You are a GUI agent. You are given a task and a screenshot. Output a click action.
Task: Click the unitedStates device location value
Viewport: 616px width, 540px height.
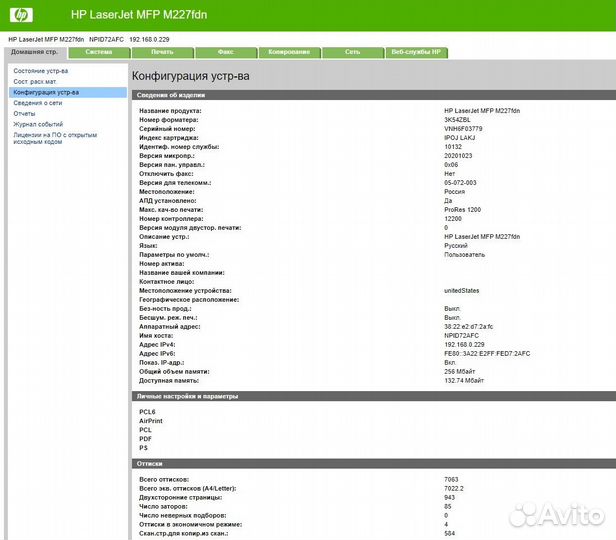[462, 291]
